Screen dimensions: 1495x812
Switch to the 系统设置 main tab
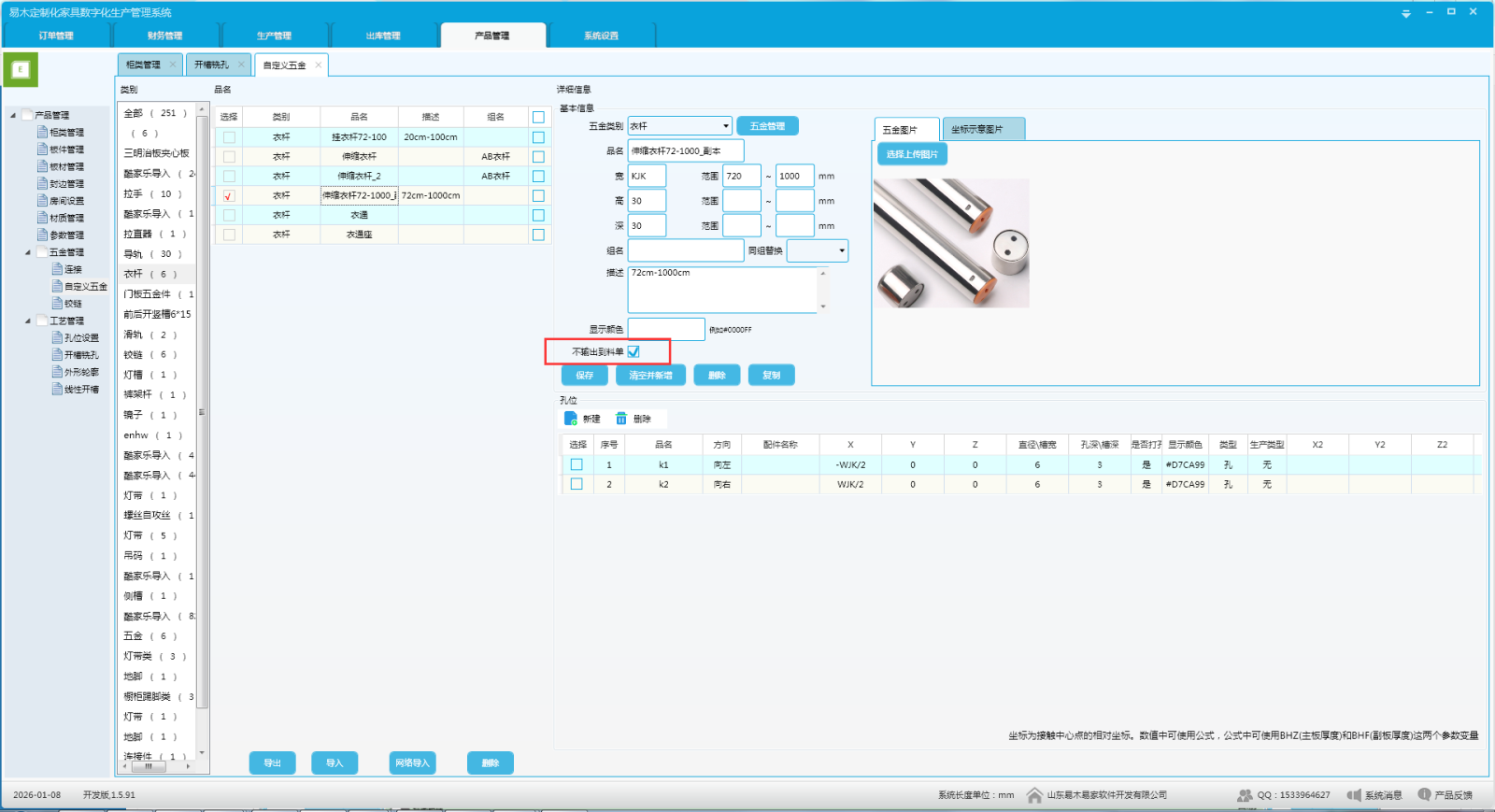pos(601,36)
